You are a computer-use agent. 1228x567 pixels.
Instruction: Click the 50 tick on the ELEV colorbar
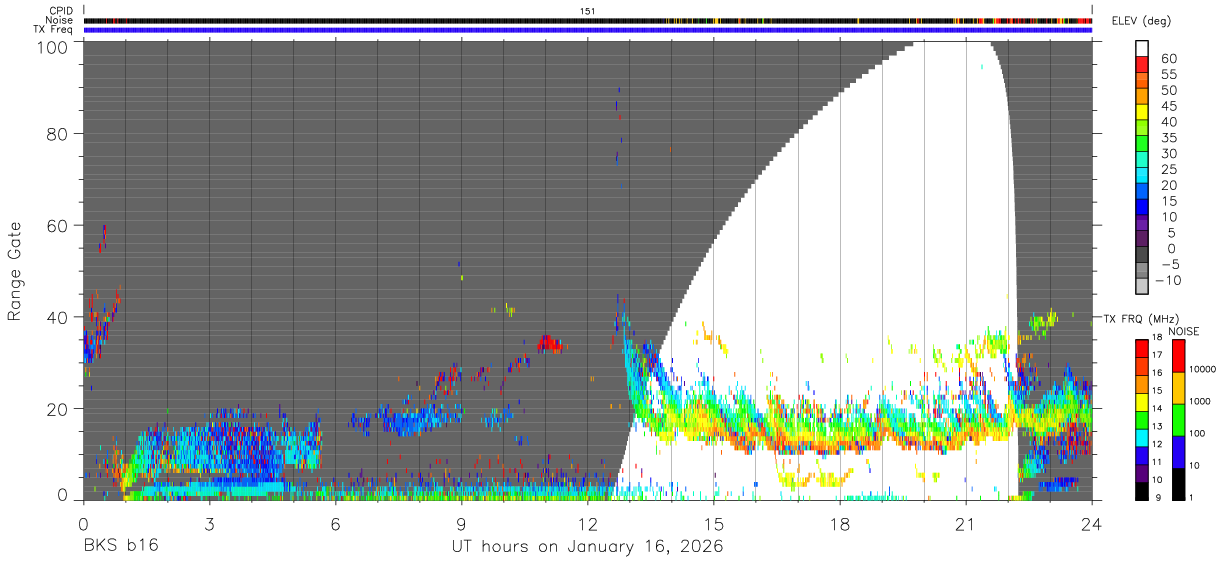pos(1169,90)
